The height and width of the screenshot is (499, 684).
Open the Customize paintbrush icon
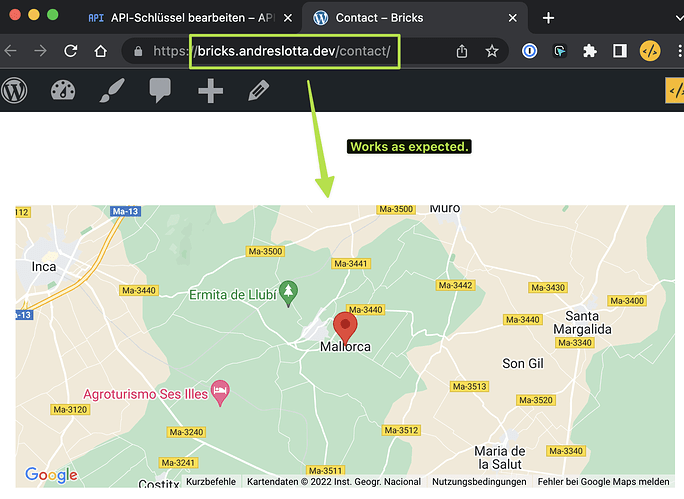pyautogui.click(x=112, y=91)
